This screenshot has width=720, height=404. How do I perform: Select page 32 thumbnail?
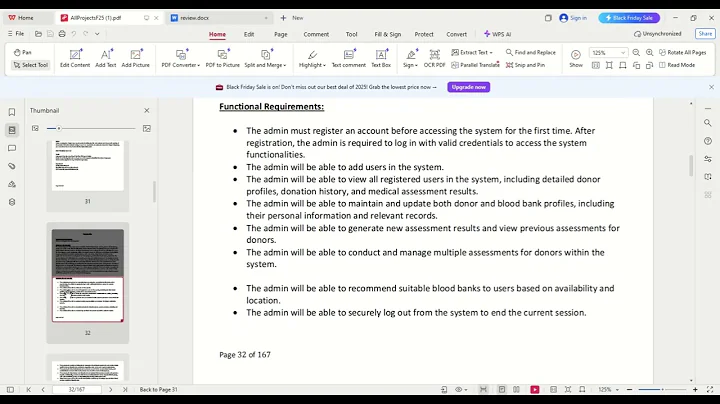tap(88, 275)
